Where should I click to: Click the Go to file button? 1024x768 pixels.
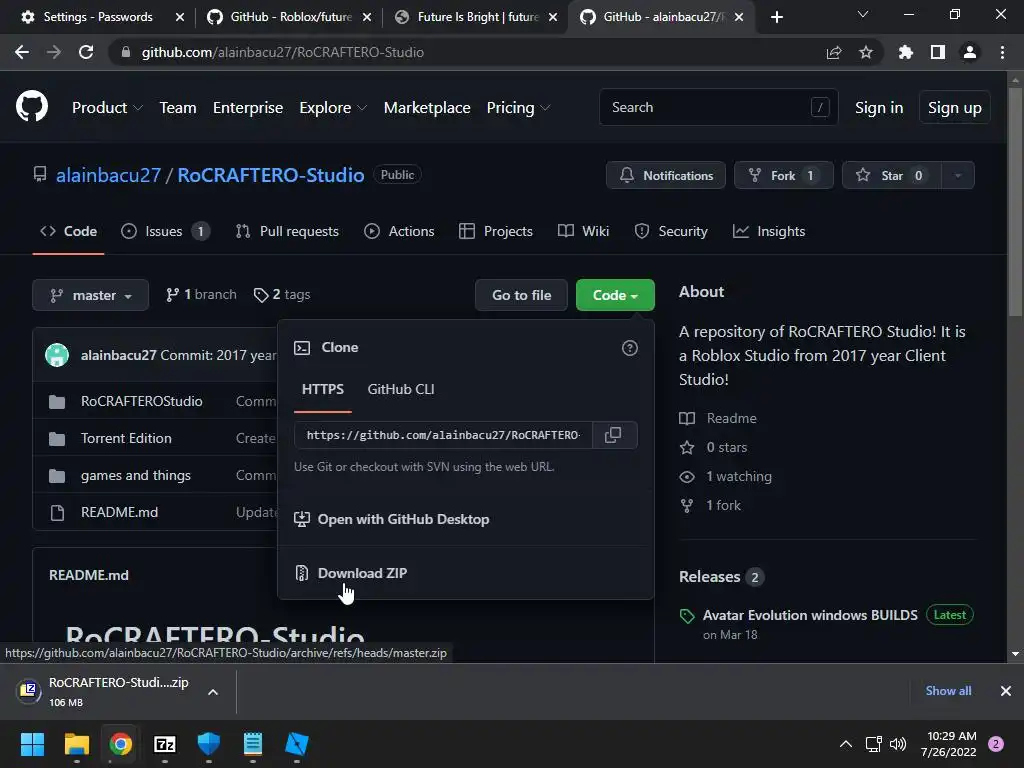point(521,295)
